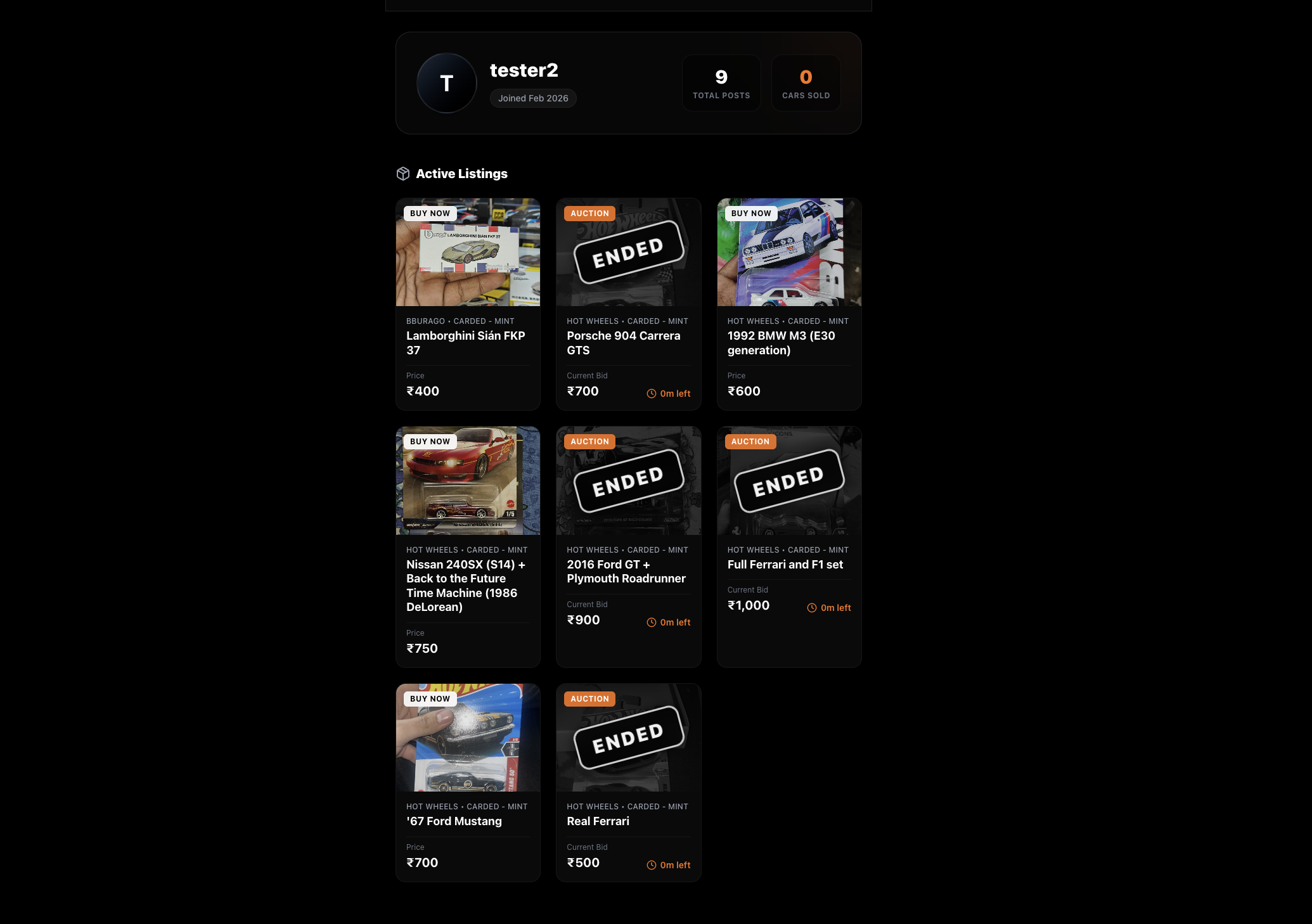Select the Total Posts stat box
Screen dimensions: 1312x924
pos(721,83)
